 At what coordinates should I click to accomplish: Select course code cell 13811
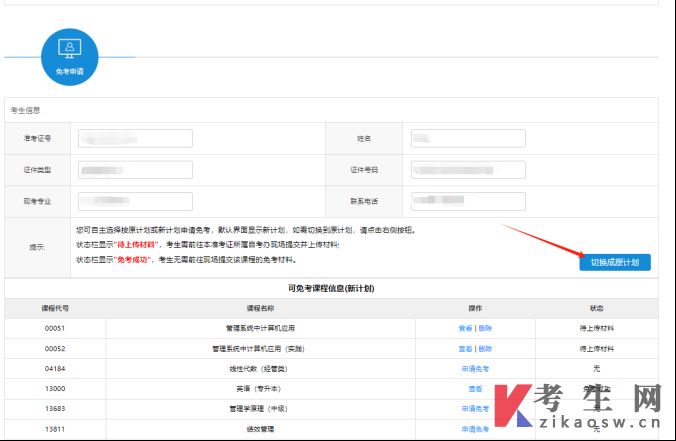tap(55, 429)
